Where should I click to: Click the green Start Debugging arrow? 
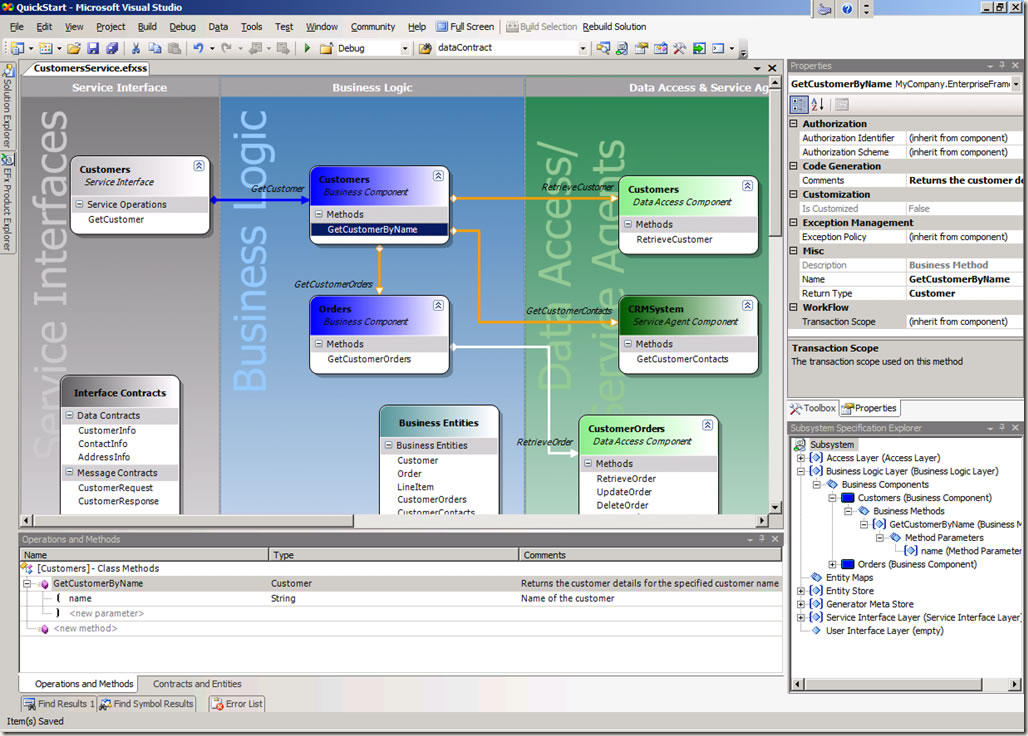coord(307,48)
